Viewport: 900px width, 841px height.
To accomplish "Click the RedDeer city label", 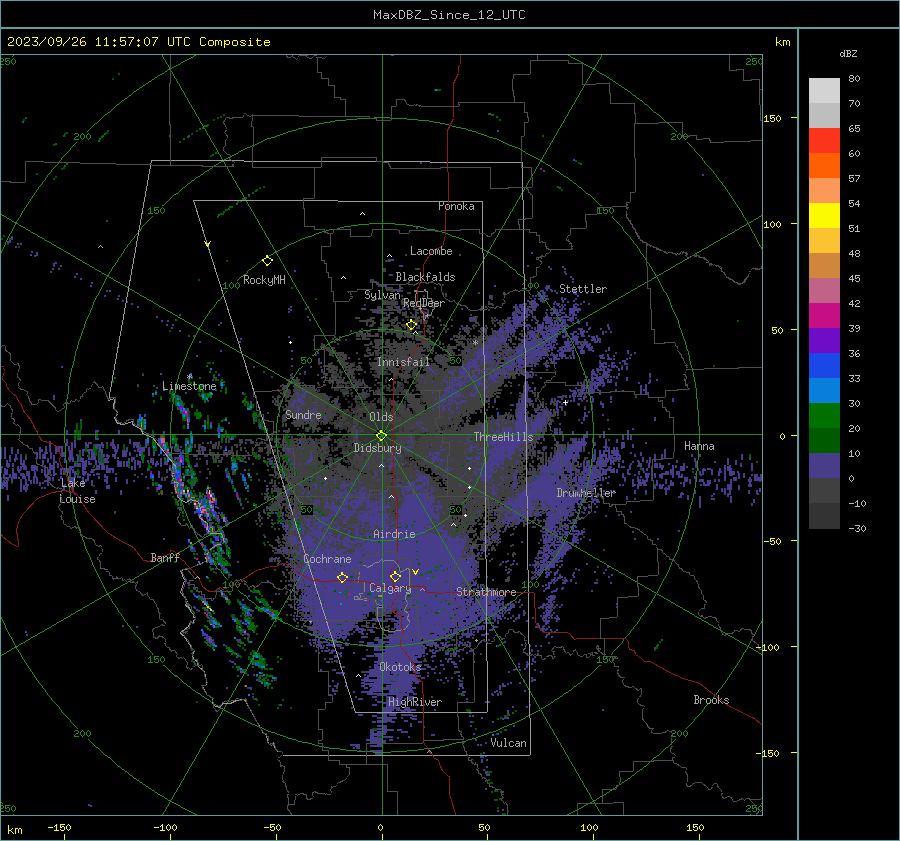I will coord(424,303).
